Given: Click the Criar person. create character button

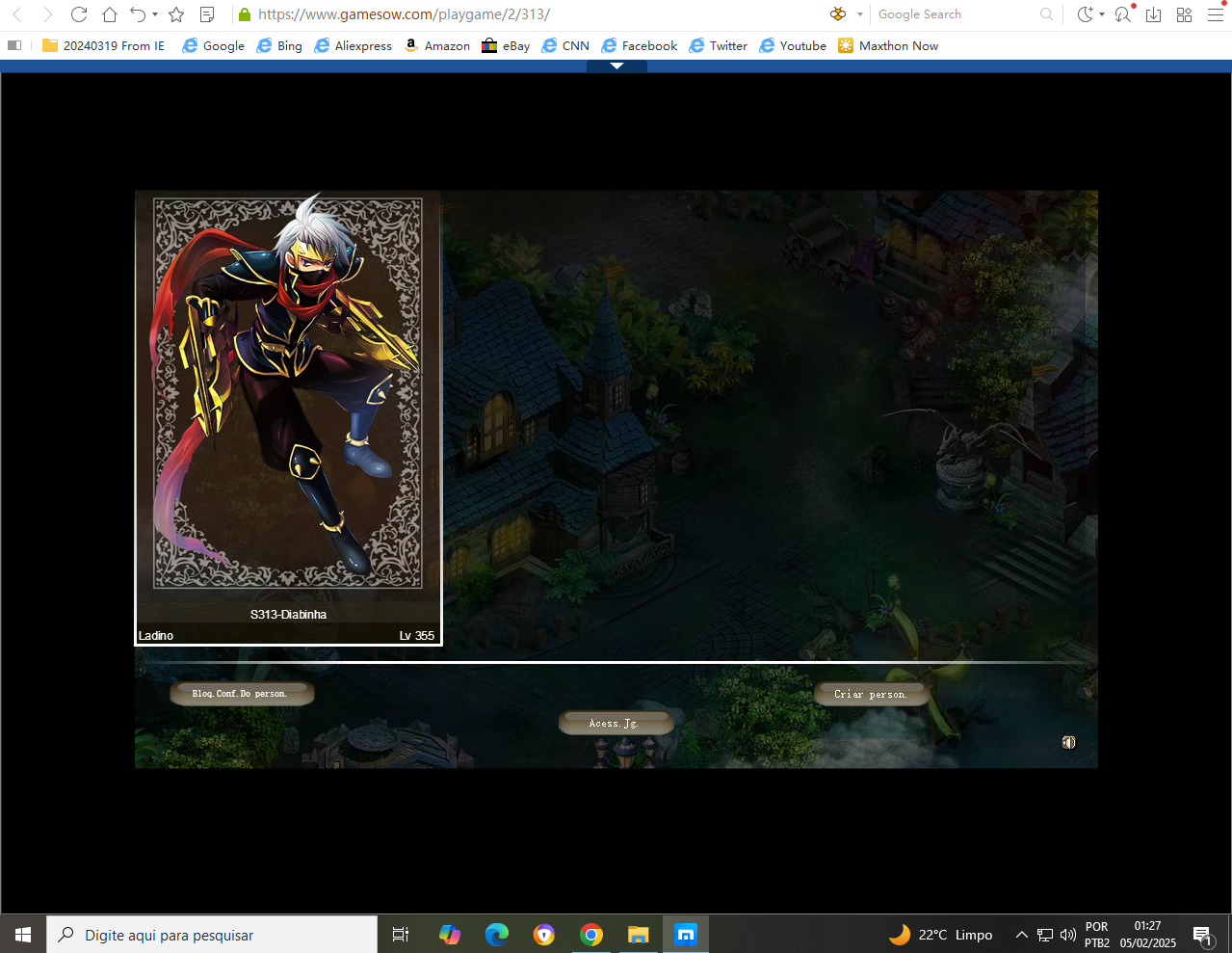Looking at the screenshot, I should [x=871, y=695].
